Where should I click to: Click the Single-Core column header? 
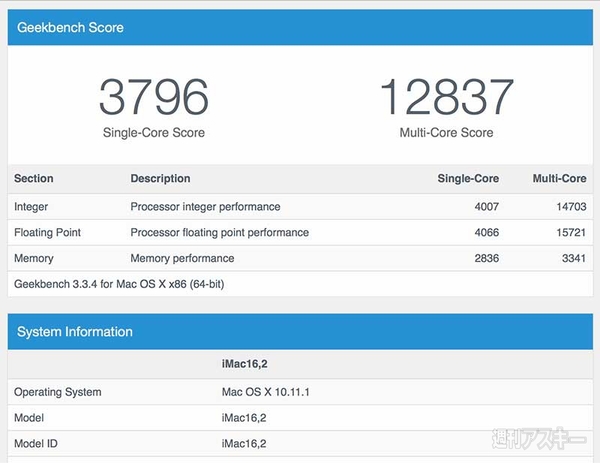pyautogui.click(x=468, y=178)
